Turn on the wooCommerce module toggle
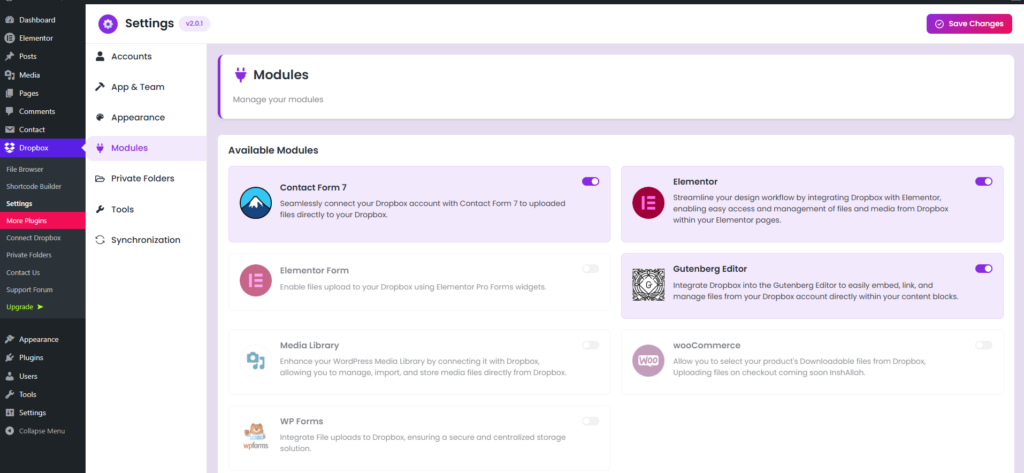 coord(984,345)
